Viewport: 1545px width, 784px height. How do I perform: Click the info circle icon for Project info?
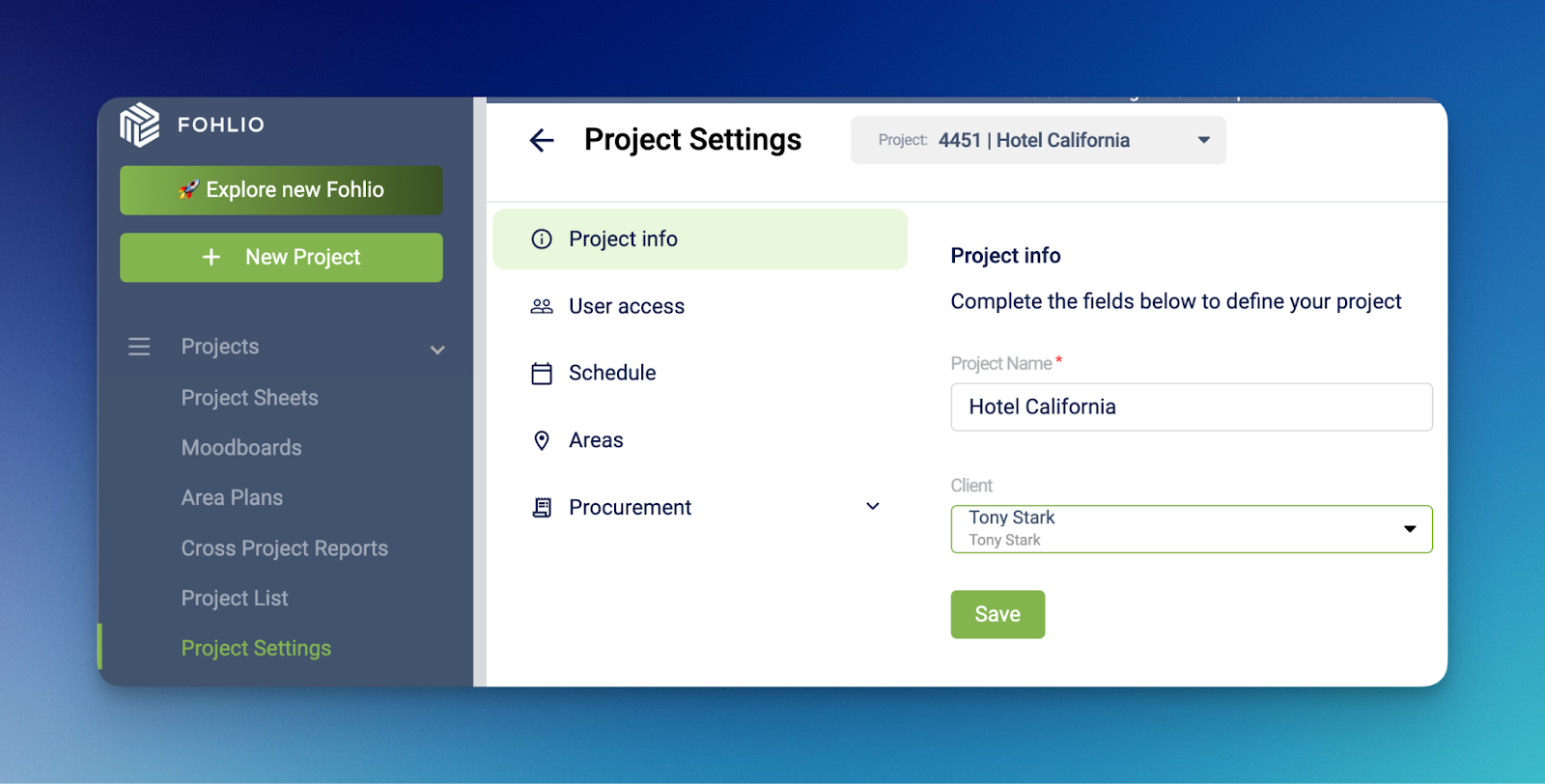click(x=542, y=239)
